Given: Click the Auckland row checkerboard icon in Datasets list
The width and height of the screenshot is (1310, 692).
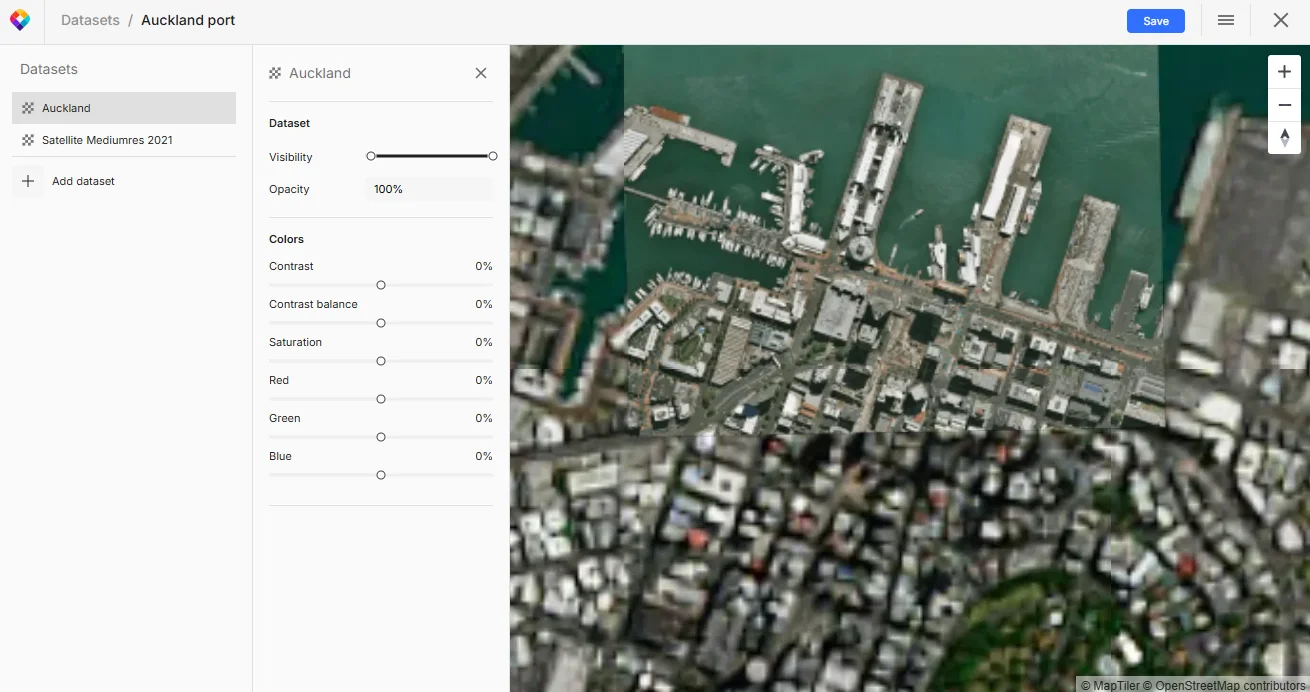Looking at the screenshot, I should pyautogui.click(x=28, y=108).
